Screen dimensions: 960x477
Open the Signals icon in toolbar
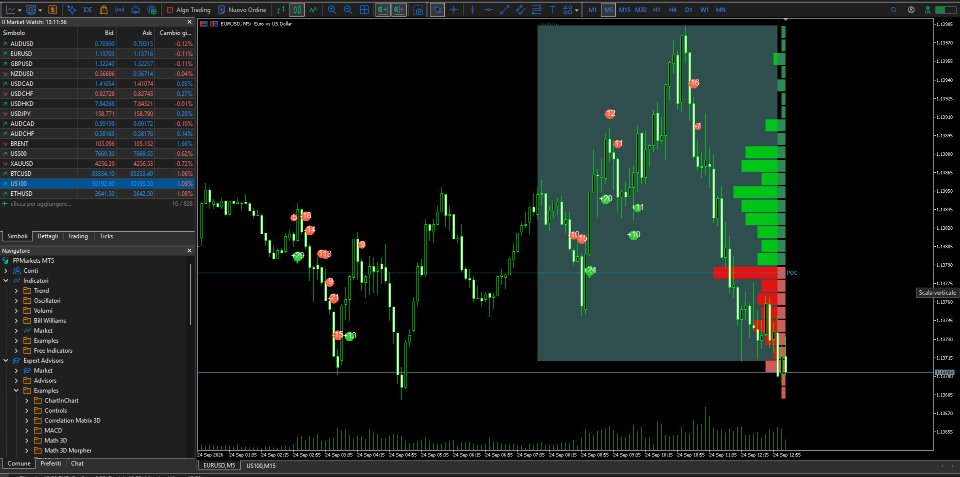pyautogui.click(x=119, y=10)
